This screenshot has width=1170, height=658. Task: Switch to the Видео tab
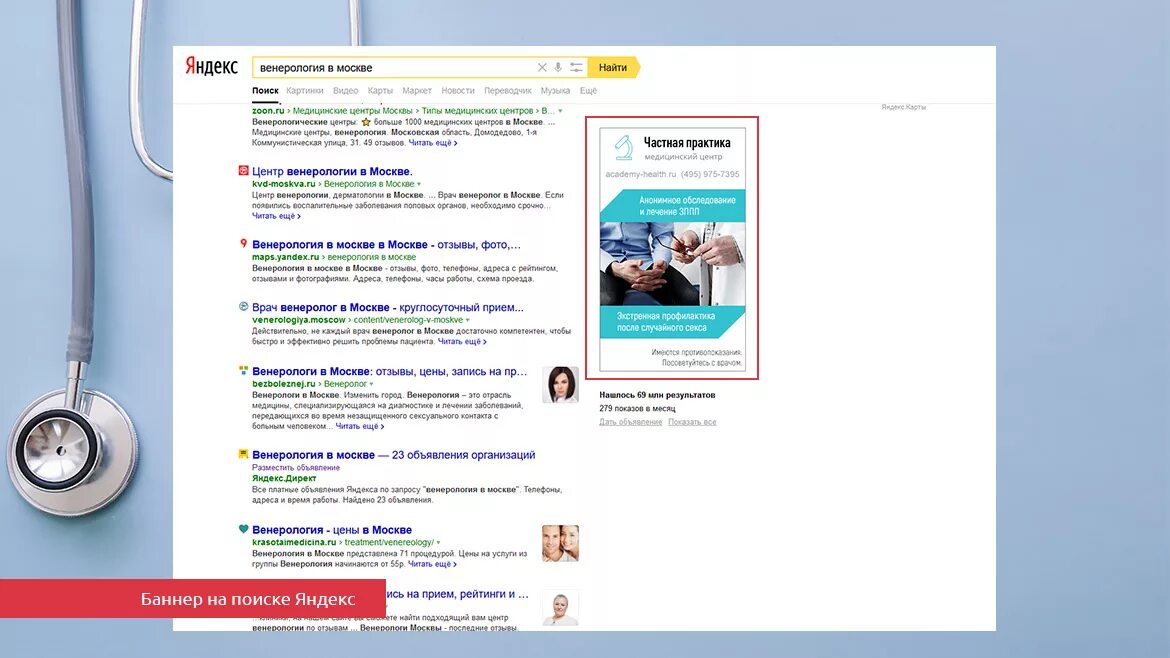pyautogui.click(x=345, y=90)
